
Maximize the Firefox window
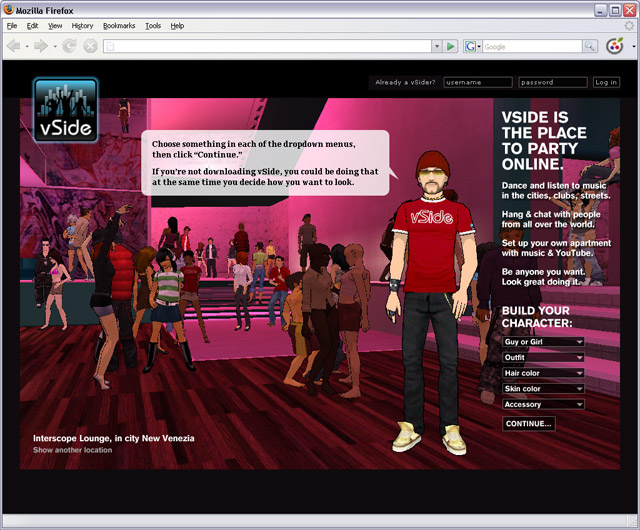click(615, 10)
